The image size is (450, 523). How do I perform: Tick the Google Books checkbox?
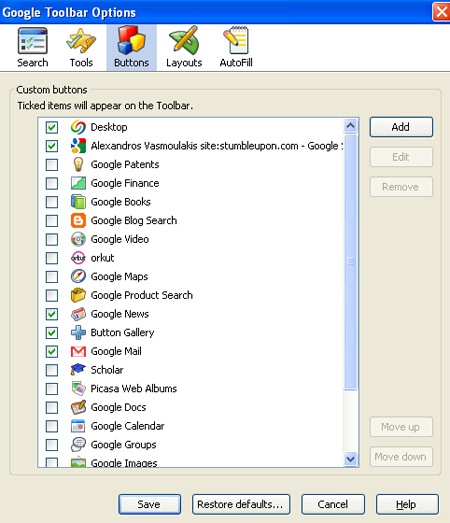click(x=52, y=202)
